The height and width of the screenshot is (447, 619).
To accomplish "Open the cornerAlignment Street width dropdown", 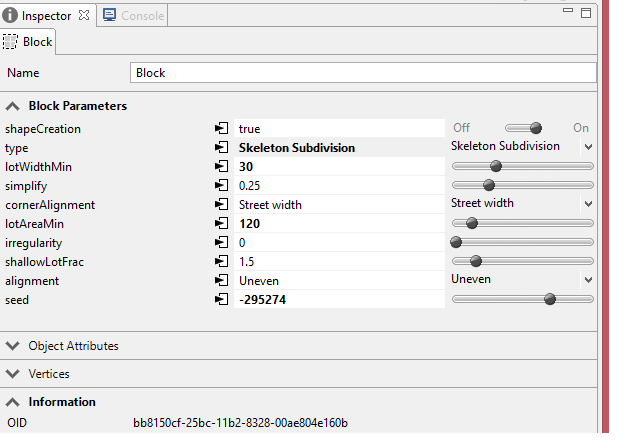I will (x=521, y=204).
